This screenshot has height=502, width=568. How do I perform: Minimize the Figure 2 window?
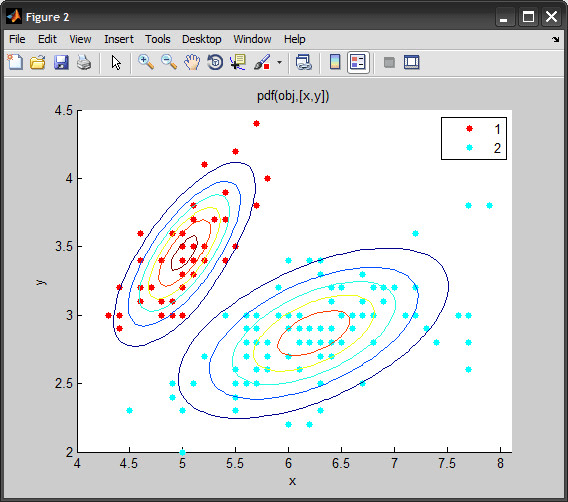click(504, 17)
